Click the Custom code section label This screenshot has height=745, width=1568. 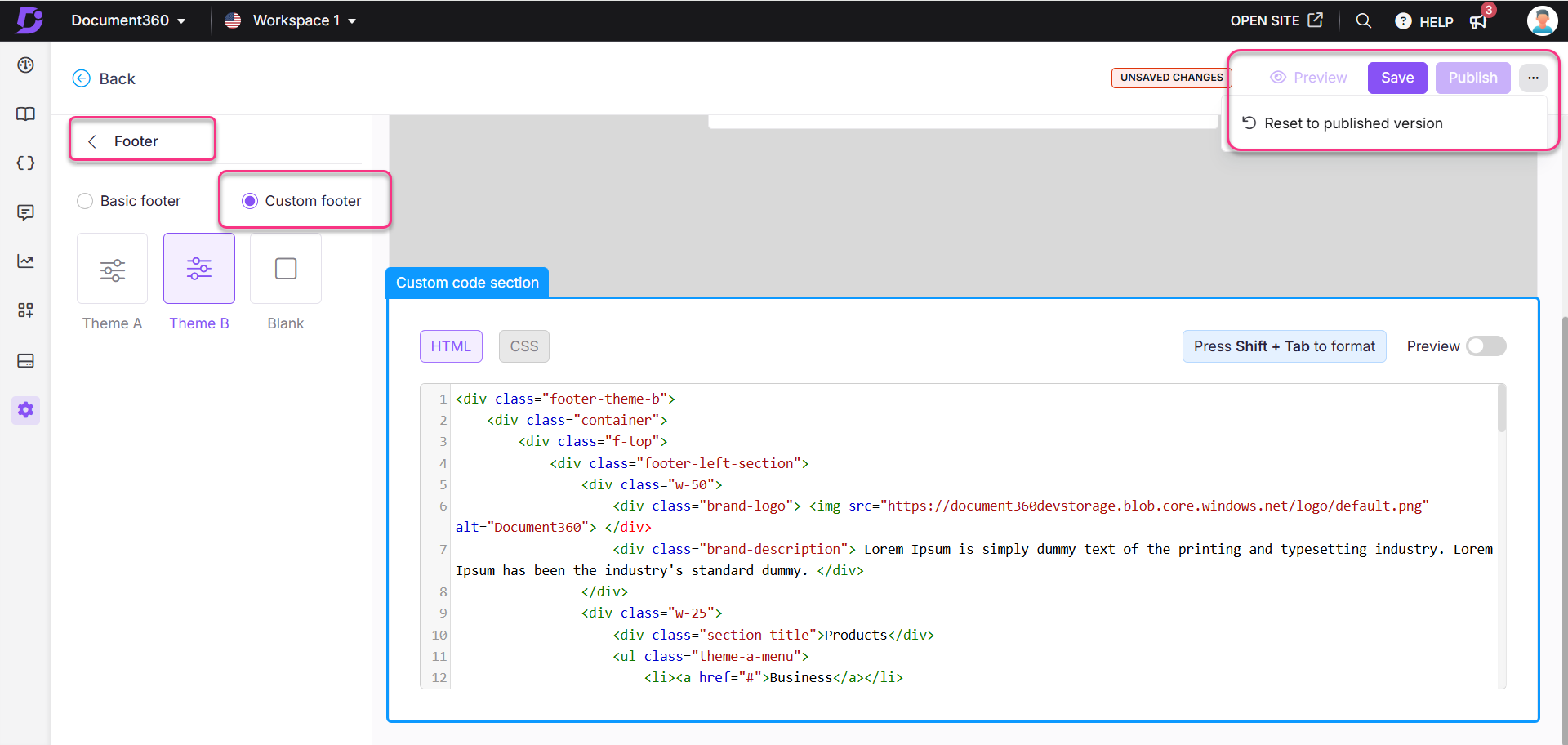tap(467, 283)
